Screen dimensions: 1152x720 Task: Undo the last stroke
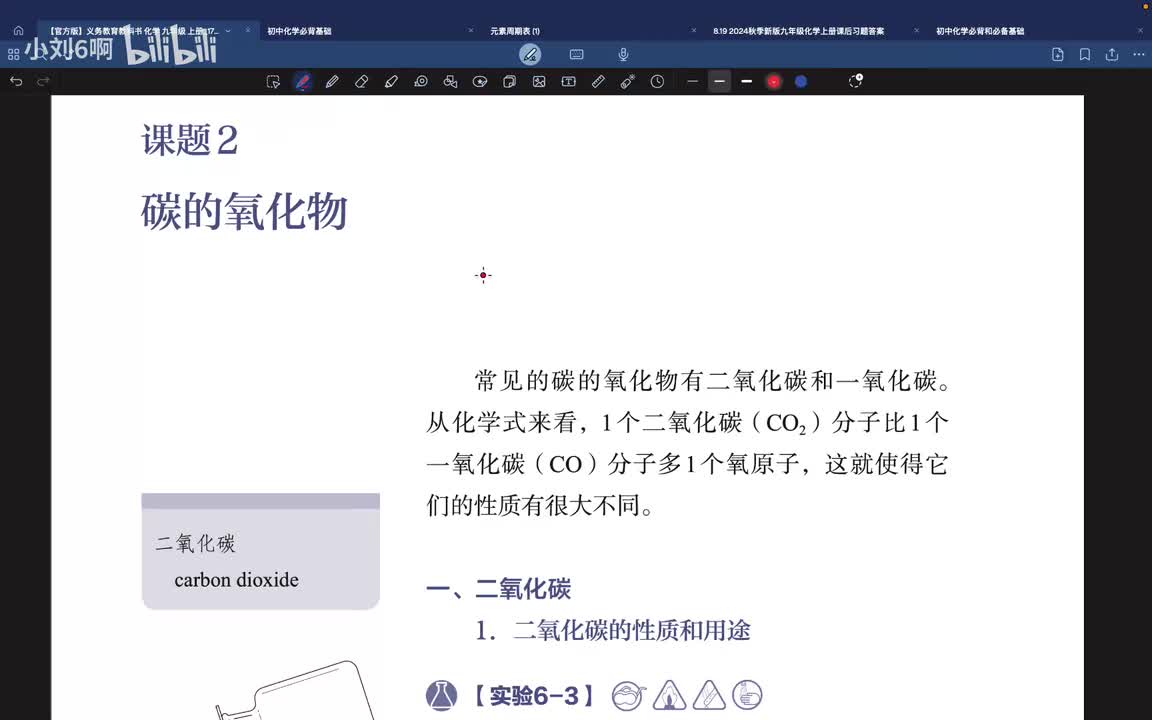[x=16, y=81]
